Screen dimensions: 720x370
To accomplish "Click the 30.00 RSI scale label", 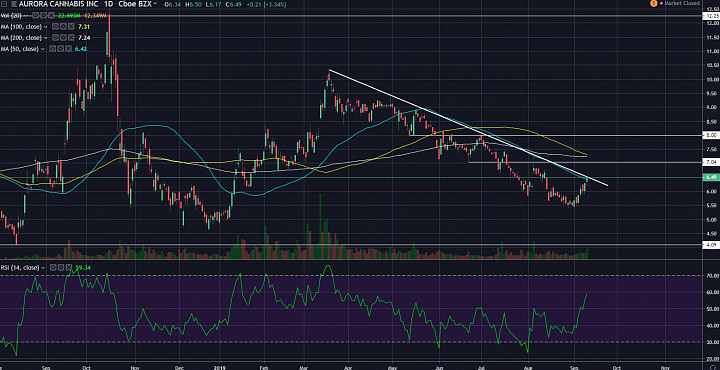I will (x=713, y=342).
